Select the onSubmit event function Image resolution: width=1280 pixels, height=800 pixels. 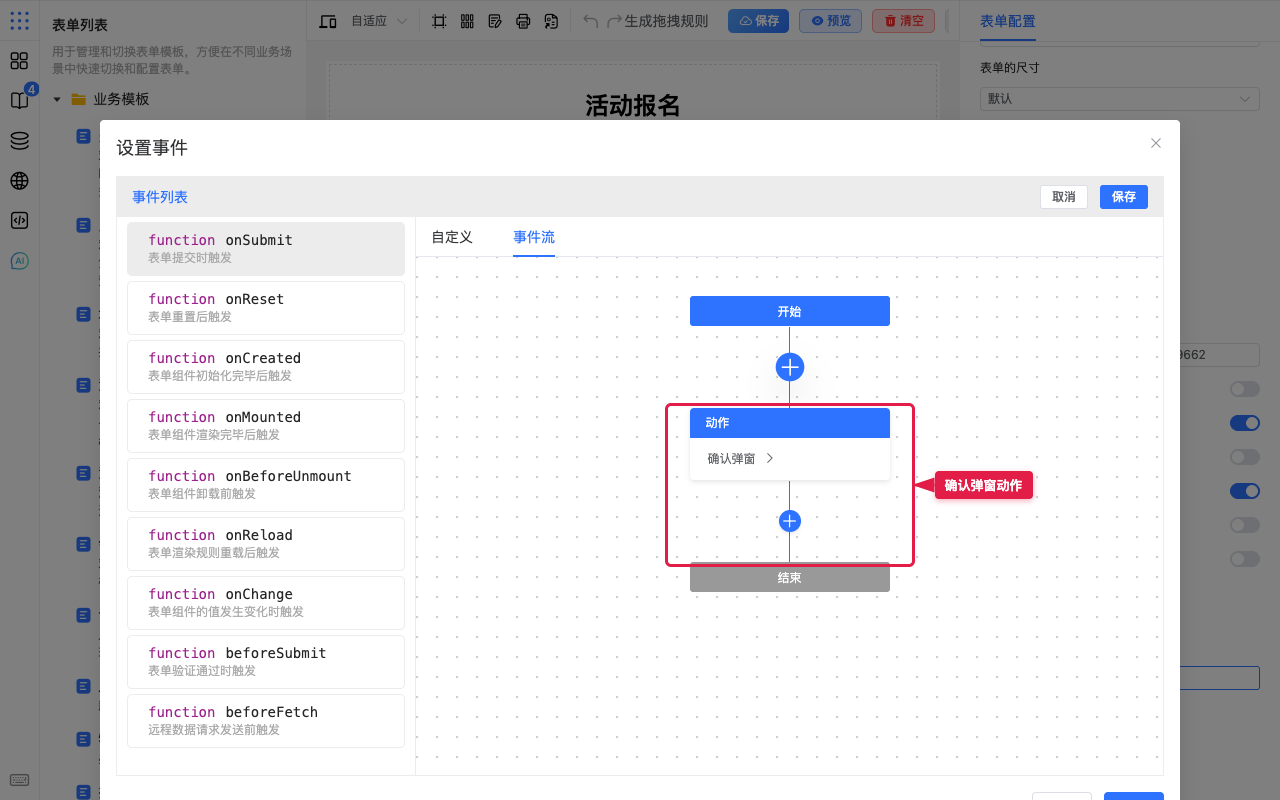pos(266,249)
